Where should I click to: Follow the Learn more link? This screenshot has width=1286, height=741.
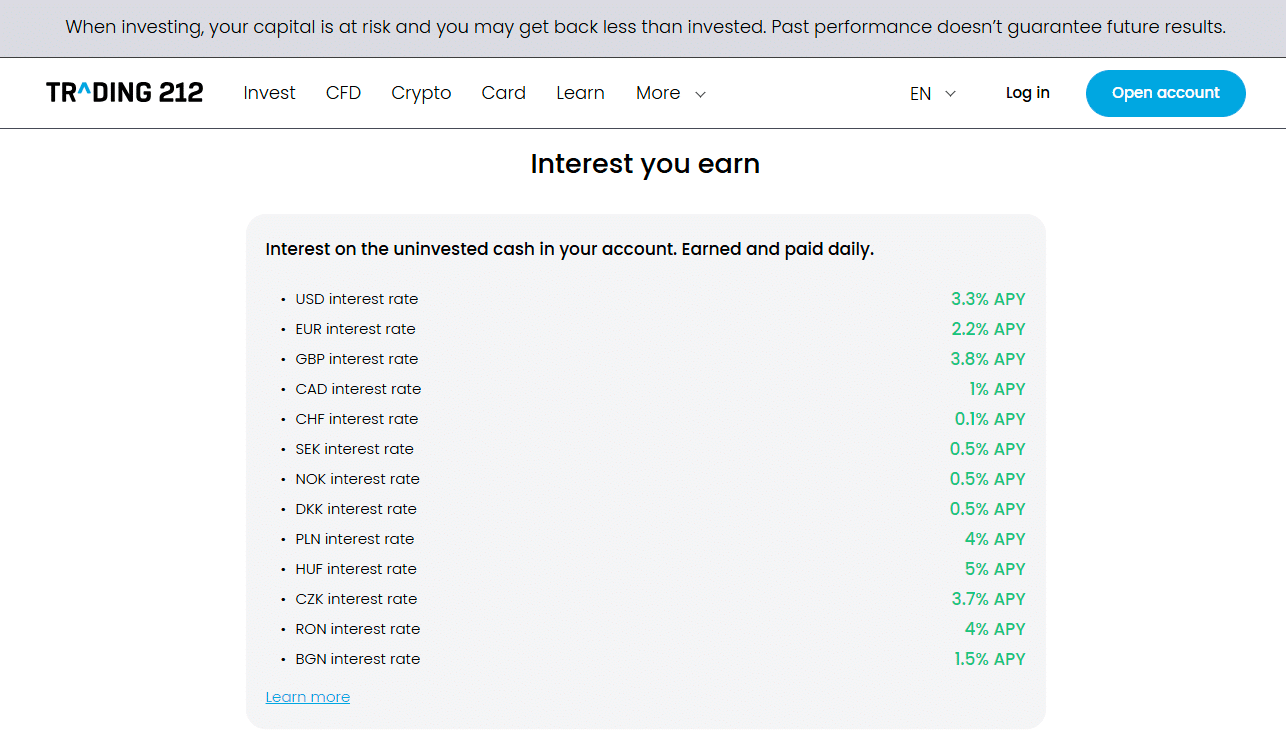click(x=308, y=697)
